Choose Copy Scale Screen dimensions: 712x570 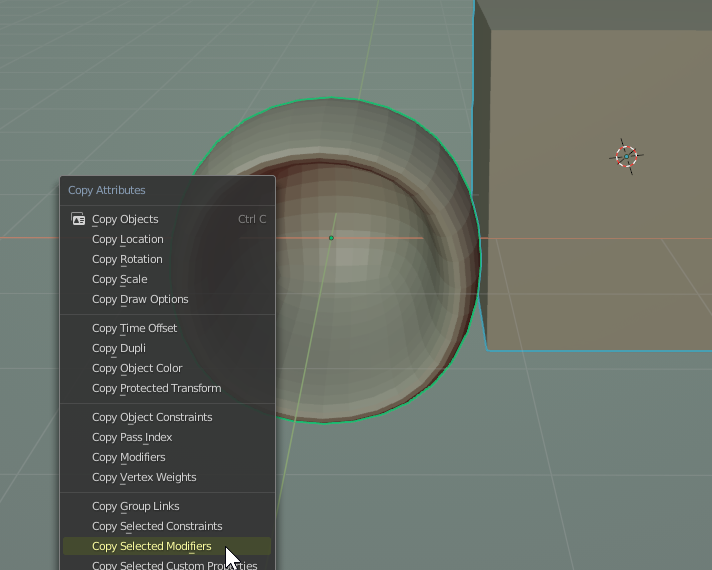point(167,279)
